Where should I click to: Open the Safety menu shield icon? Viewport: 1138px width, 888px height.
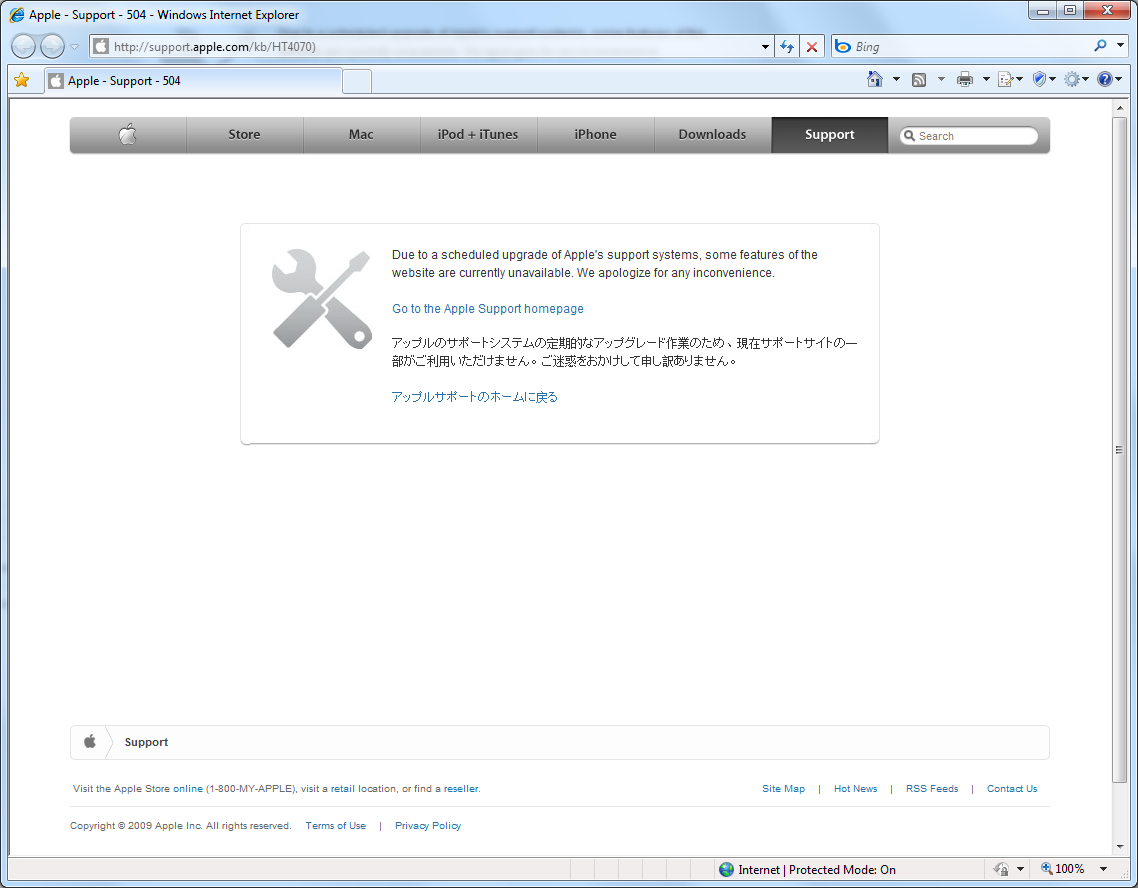click(x=1044, y=79)
